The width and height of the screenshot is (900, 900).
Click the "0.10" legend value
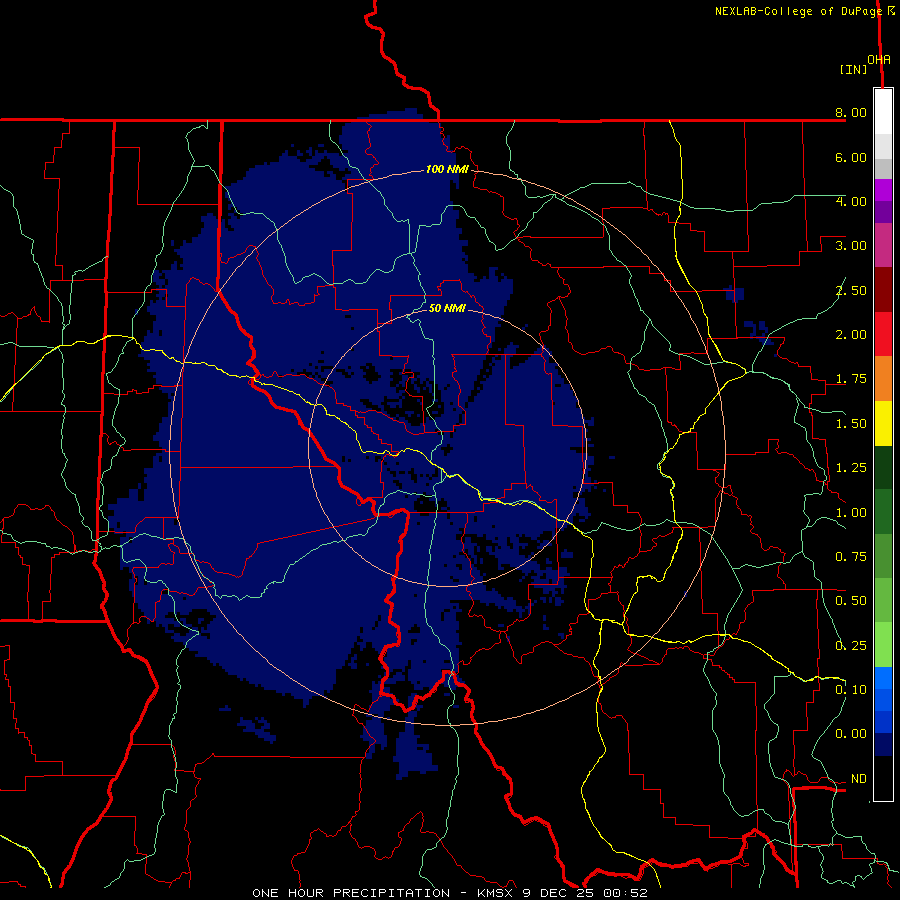coord(851,690)
